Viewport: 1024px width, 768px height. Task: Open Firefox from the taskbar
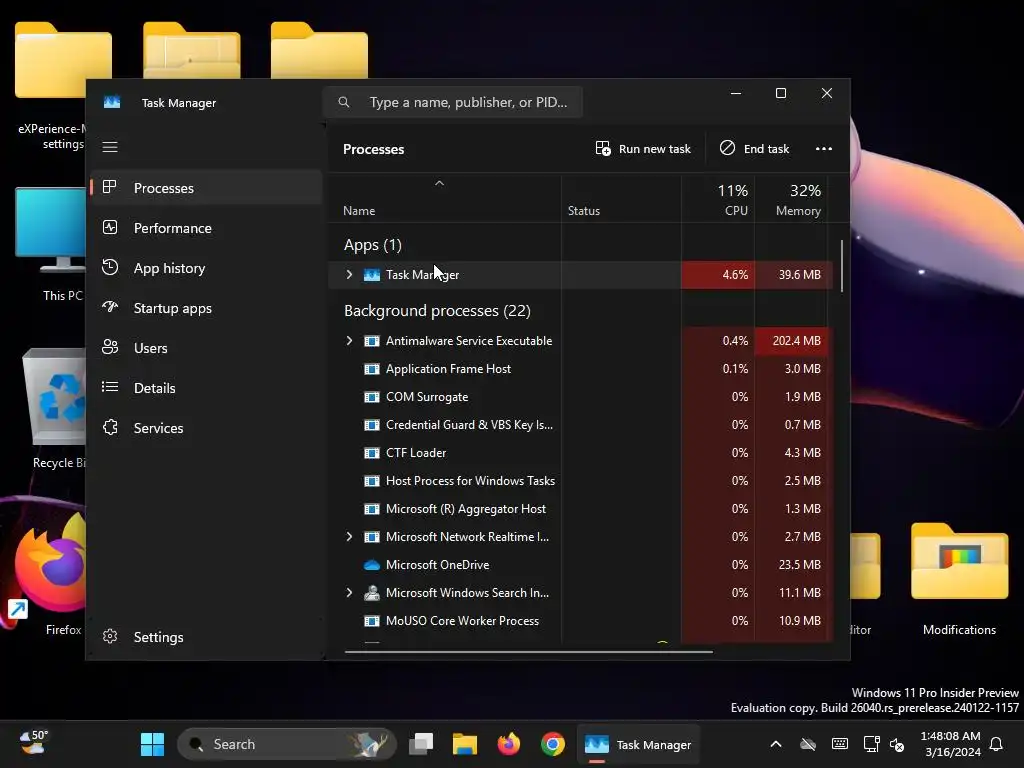[509, 744]
